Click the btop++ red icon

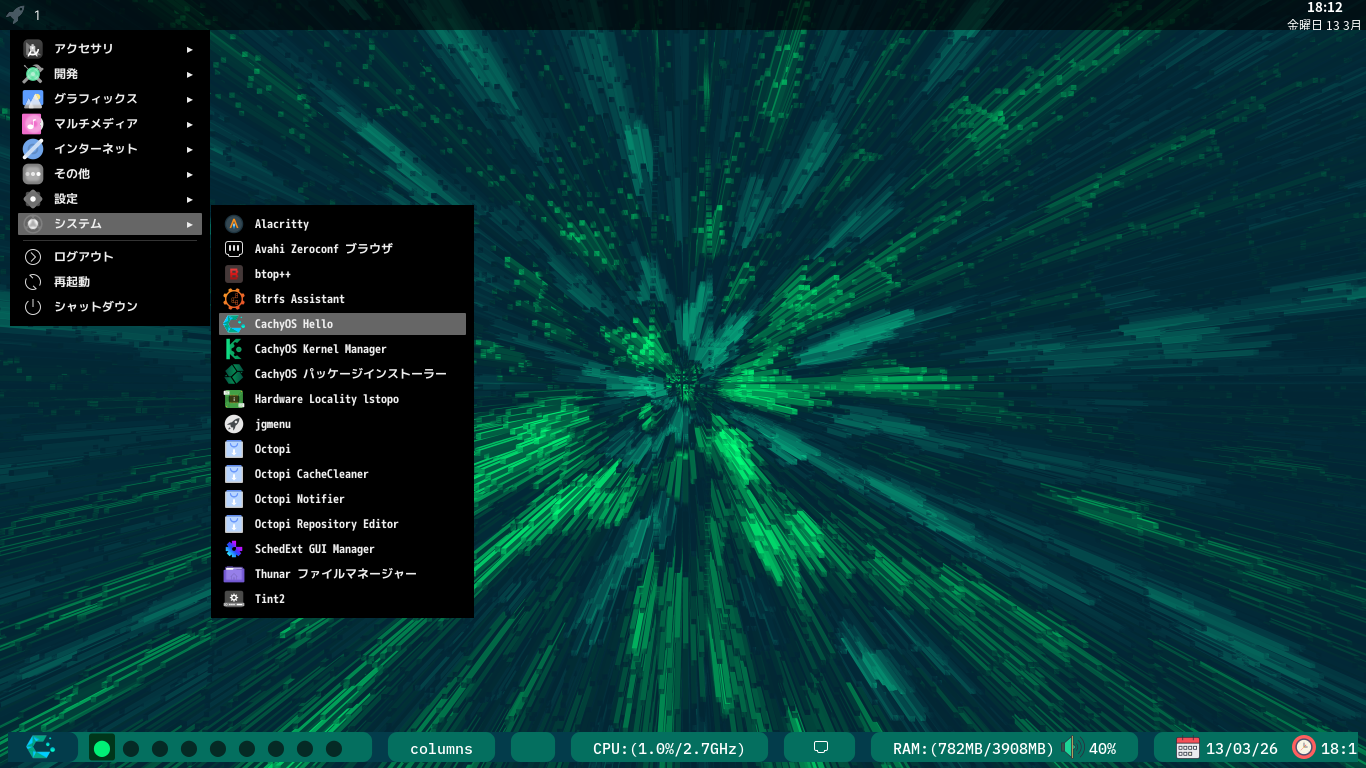[234, 274]
